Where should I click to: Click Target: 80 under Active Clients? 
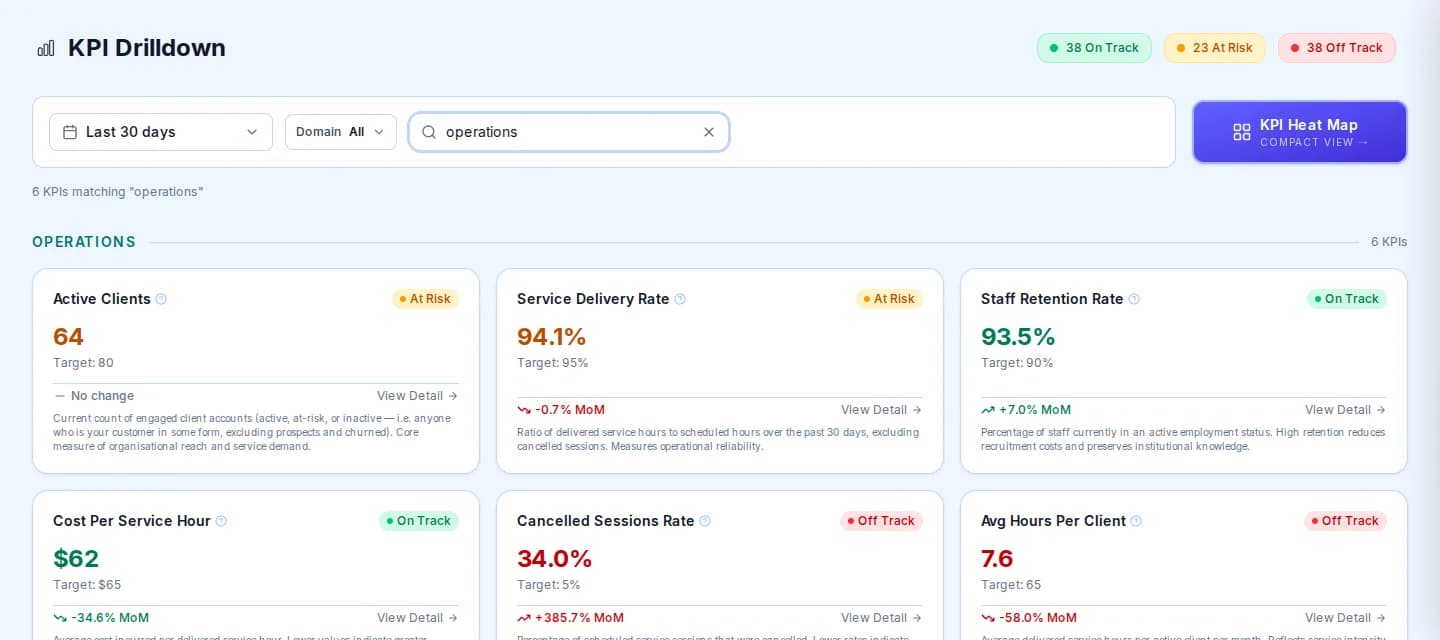click(x=83, y=363)
